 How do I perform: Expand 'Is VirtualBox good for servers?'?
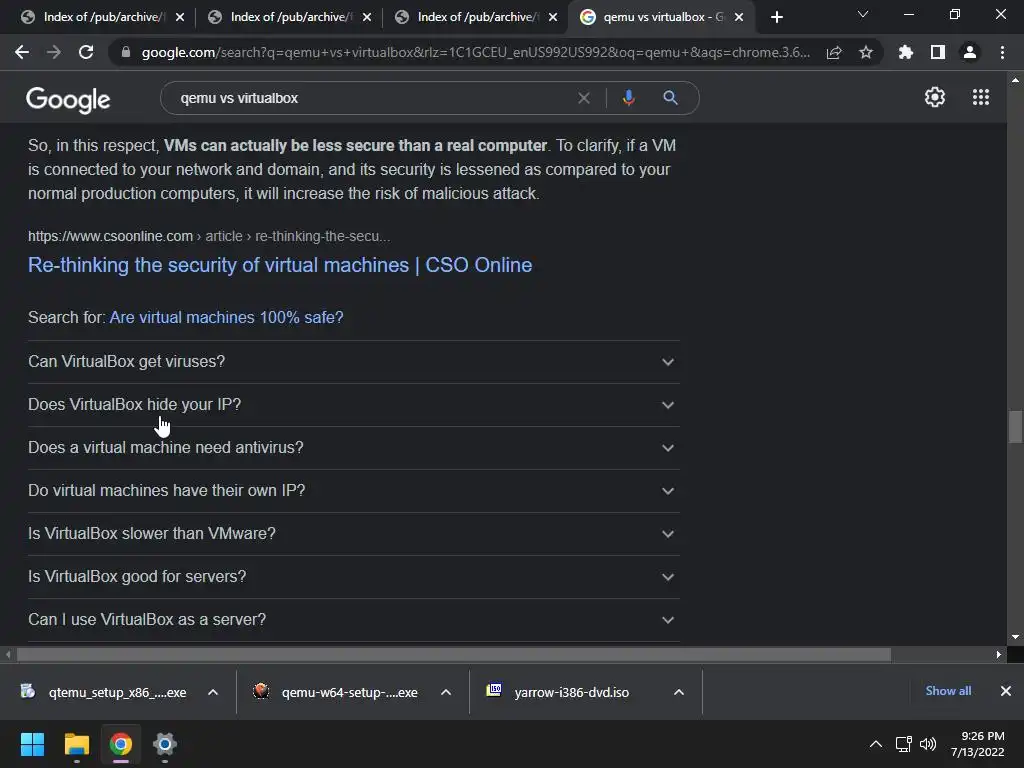(x=353, y=577)
